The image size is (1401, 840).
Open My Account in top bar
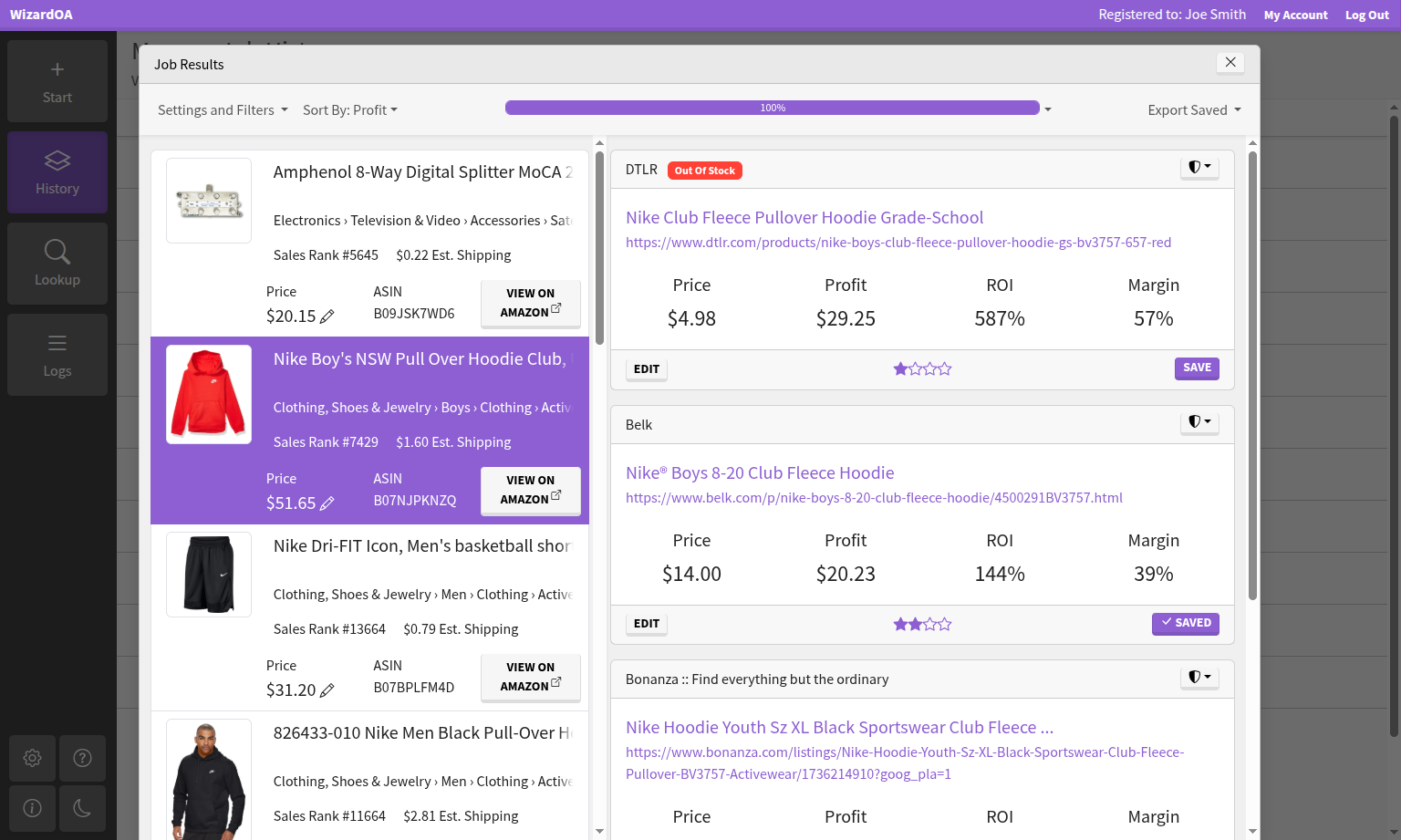(x=1295, y=16)
